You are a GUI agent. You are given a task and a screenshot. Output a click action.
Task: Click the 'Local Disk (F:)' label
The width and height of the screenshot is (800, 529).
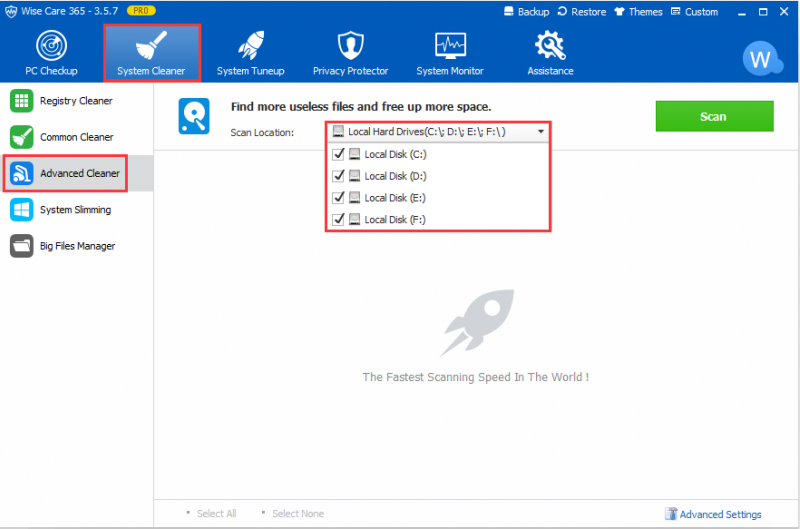pyautogui.click(x=395, y=219)
